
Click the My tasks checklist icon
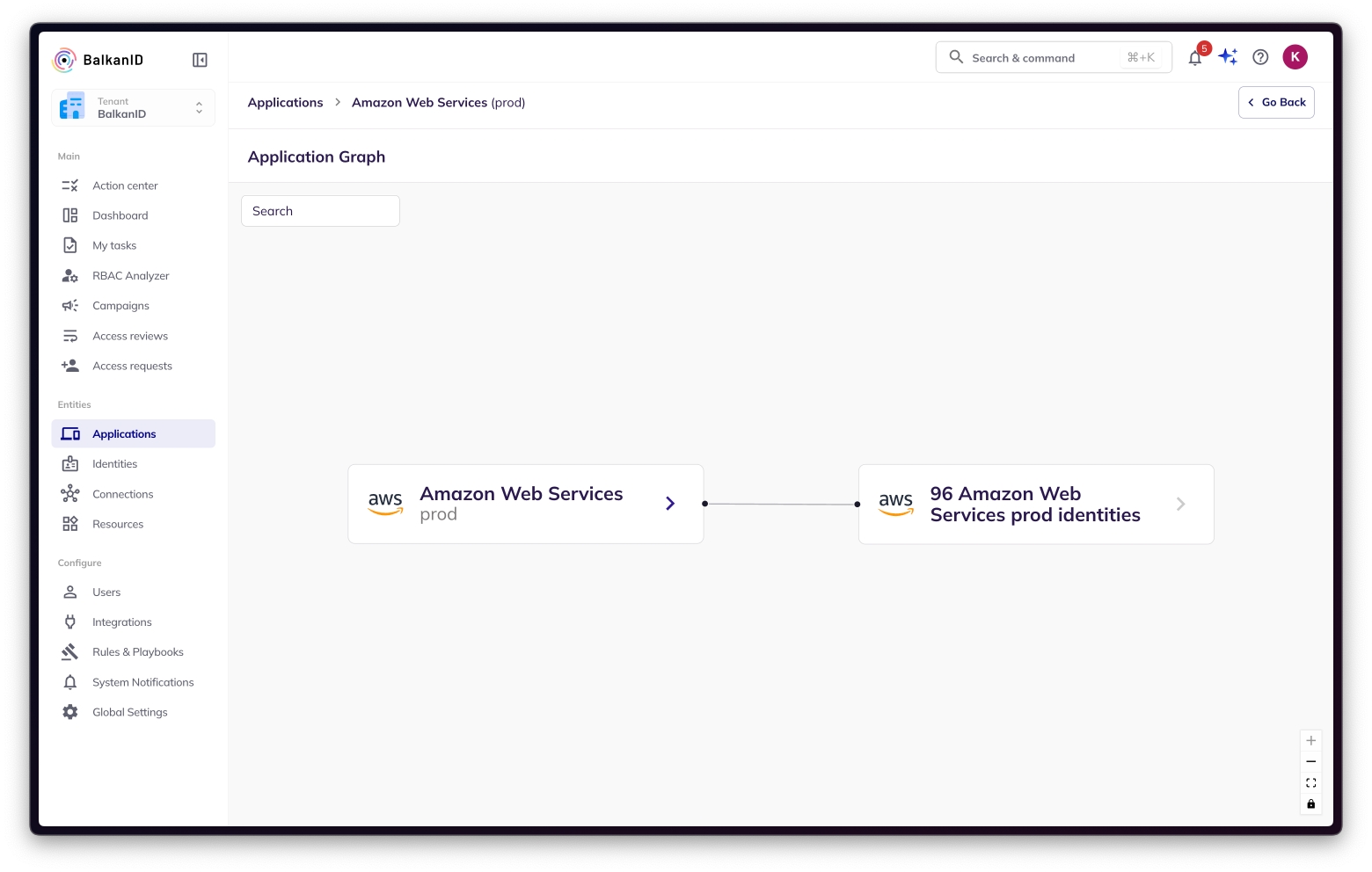(70, 245)
